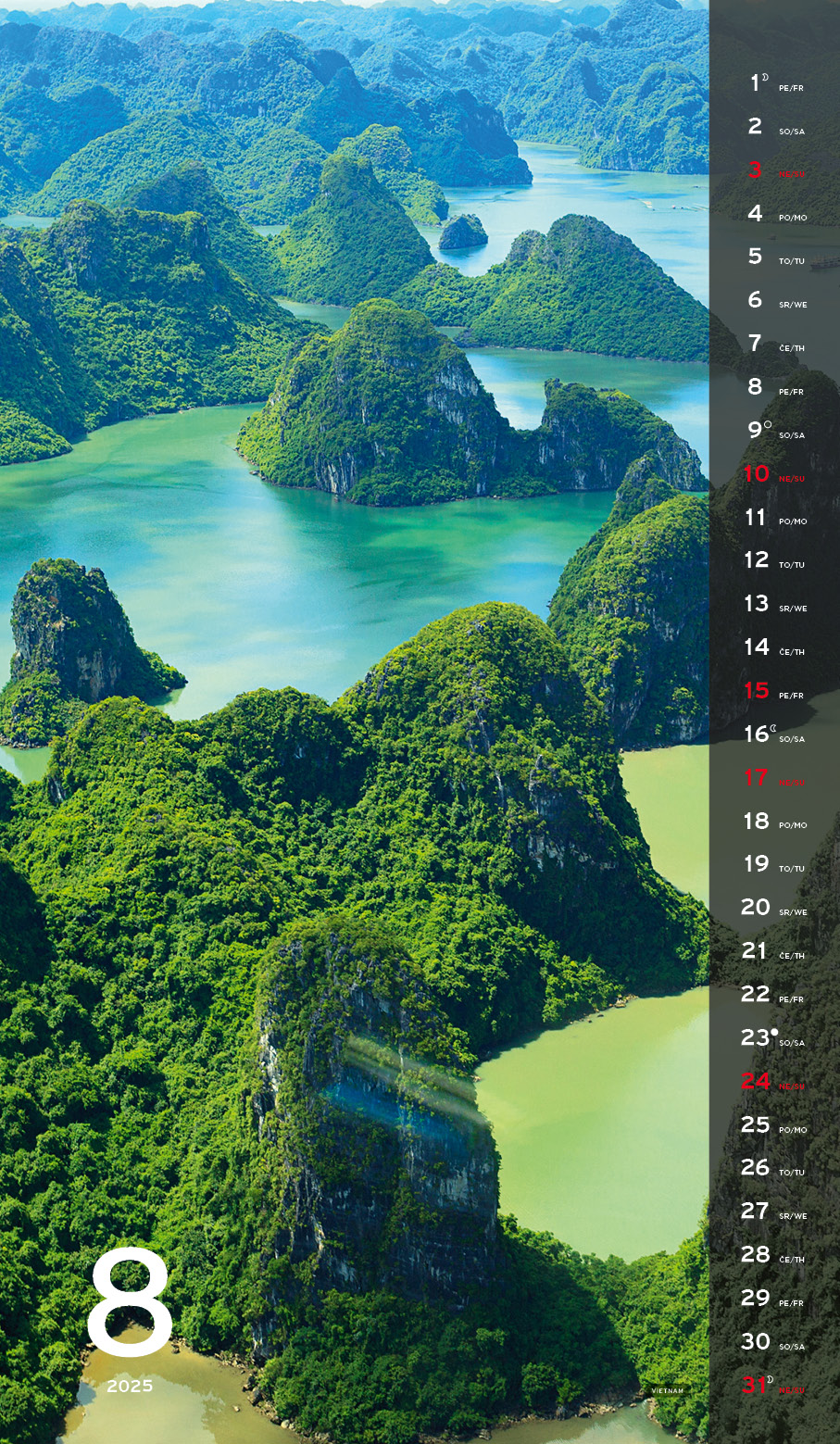
Task: Select date 12 in the date column
Action: click(x=757, y=559)
